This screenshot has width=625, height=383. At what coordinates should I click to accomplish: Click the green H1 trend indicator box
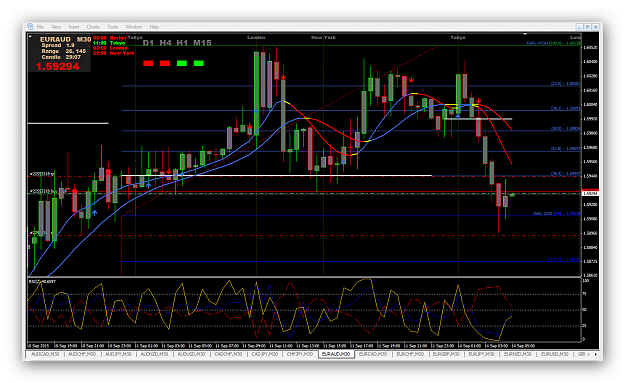click(182, 63)
